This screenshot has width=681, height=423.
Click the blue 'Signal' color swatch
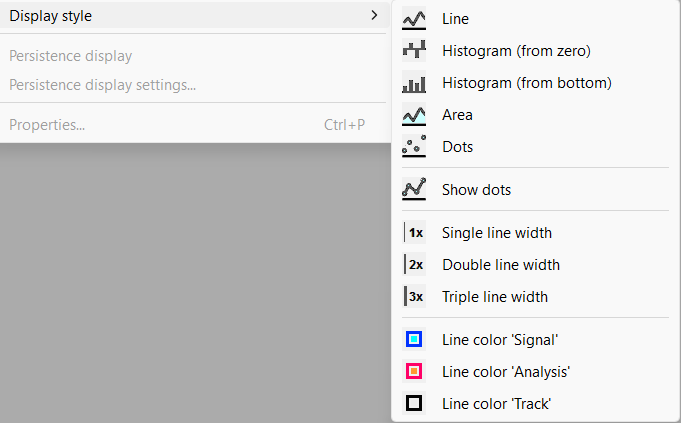point(414,340)
